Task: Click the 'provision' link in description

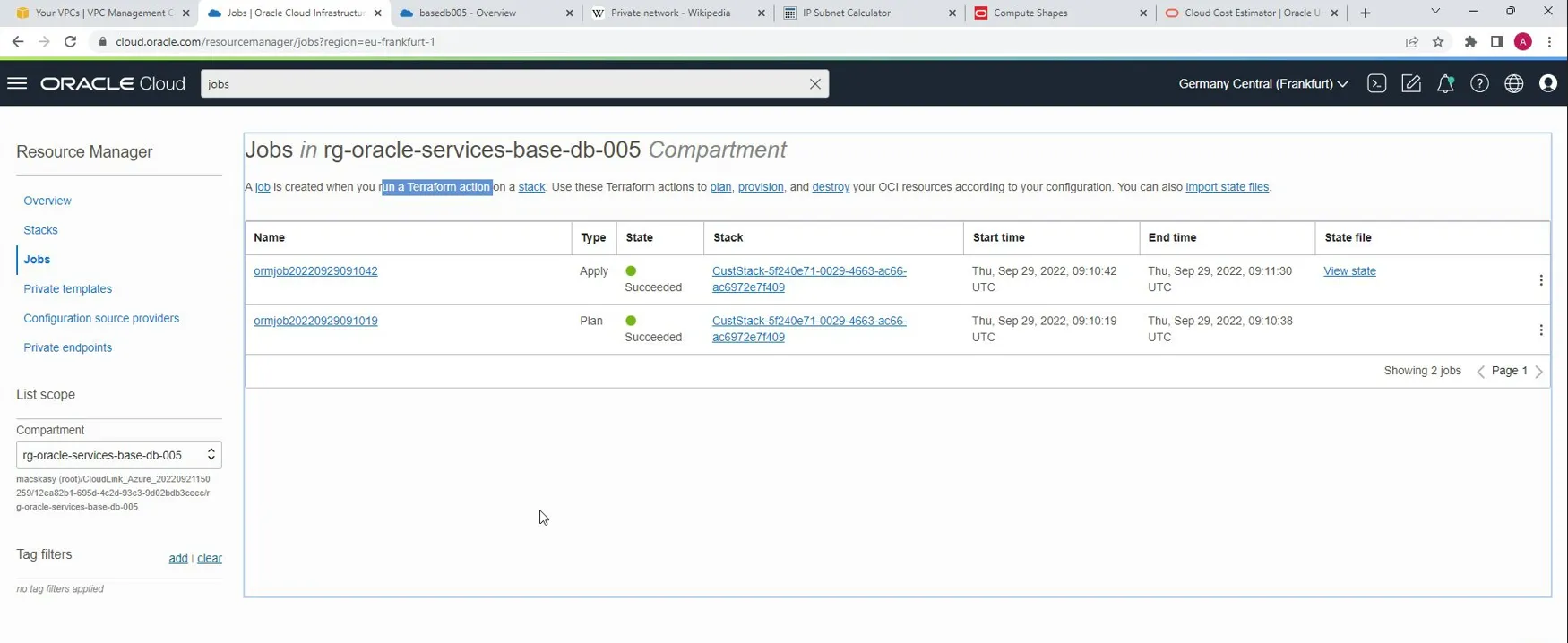Action: pos(761,187)
